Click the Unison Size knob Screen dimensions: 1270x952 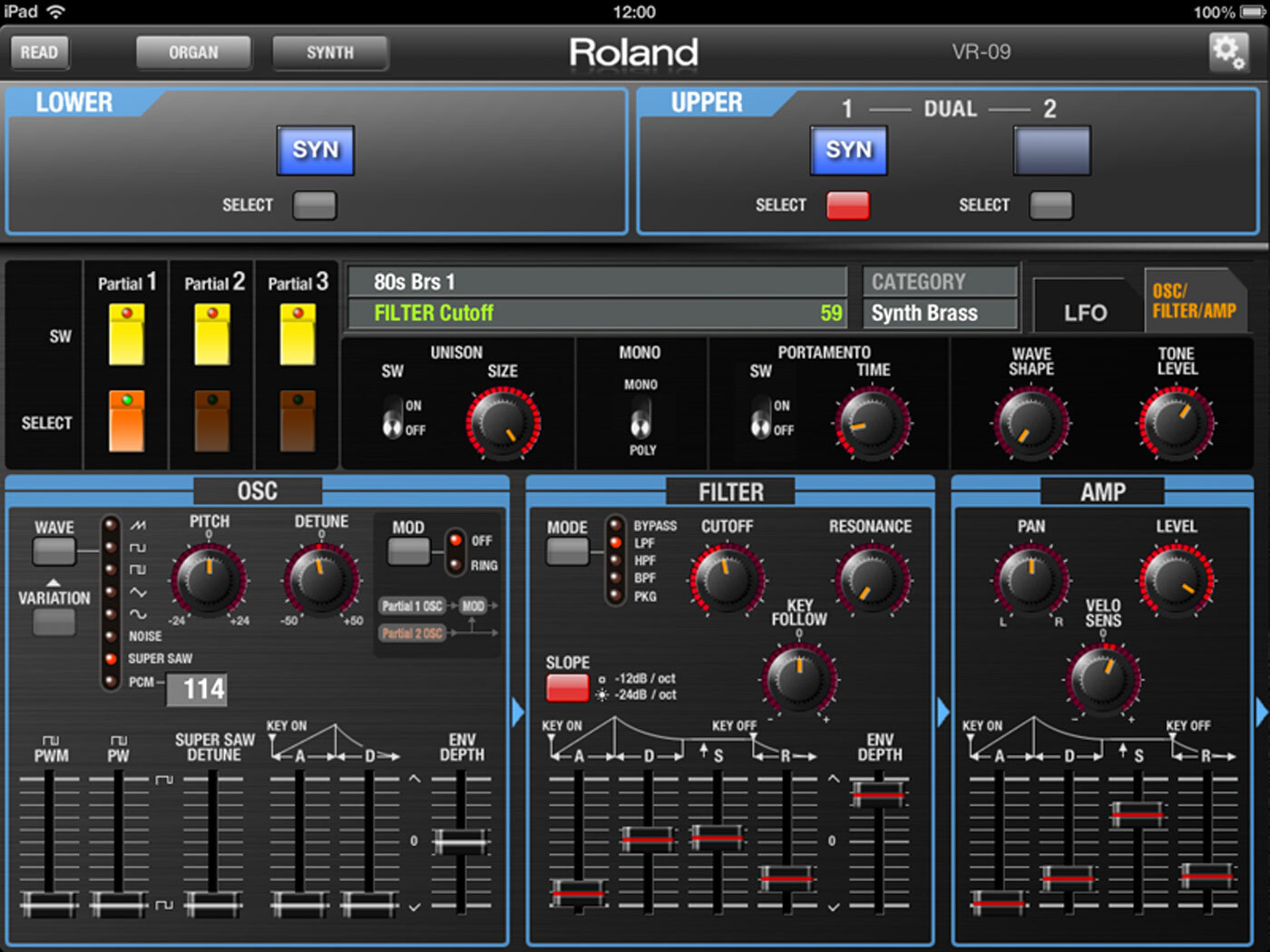[x=503, y=423]
